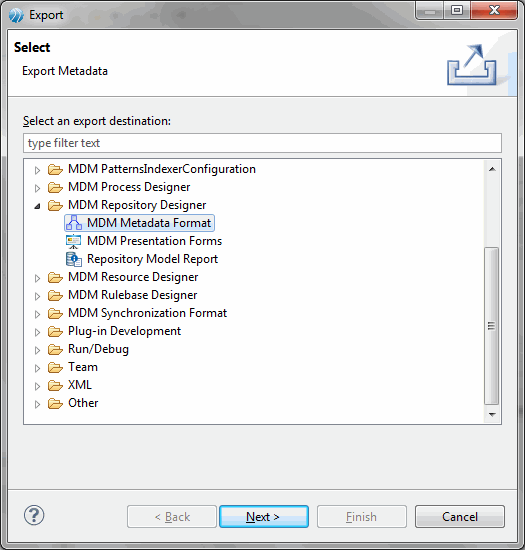The height and width of the screenshot is (550, 525).
Task: Collapse the MDM Repository Designer node
Action: tap(37, 206)
